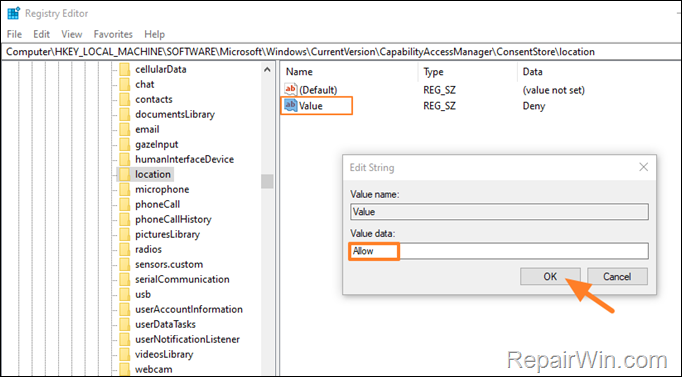682x377 pixels.
Task: Select the picturesLibrary folder icon
Action: point(125,234)
